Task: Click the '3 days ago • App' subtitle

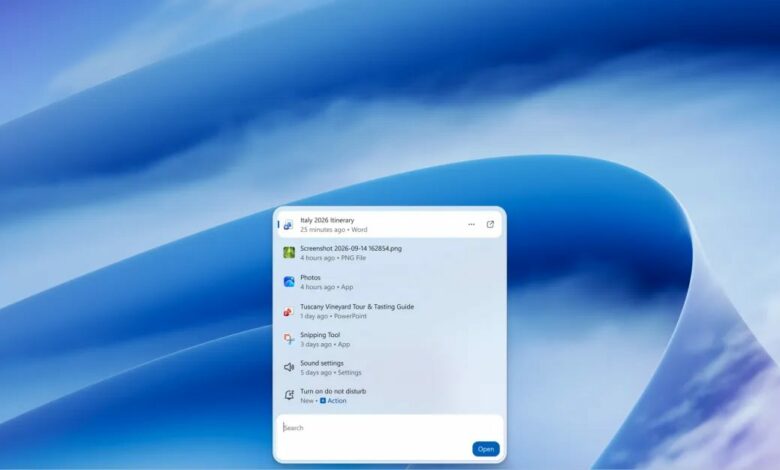Action: click(325, 344)
